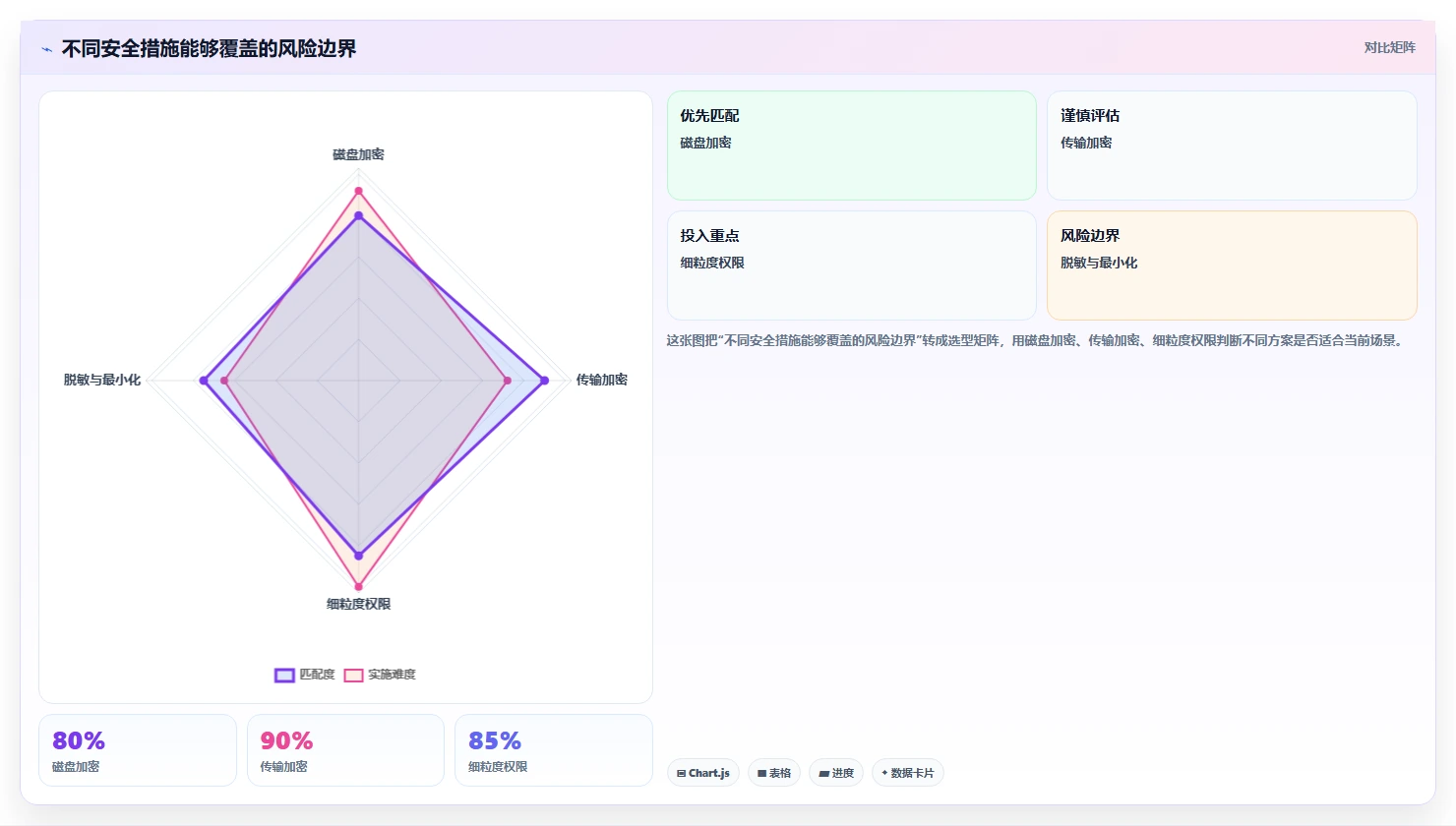Click pink 实施难度 point on 细粒度权限 axis
The height and width of the screenshot is (826, 1456).
tap(358, 587)
